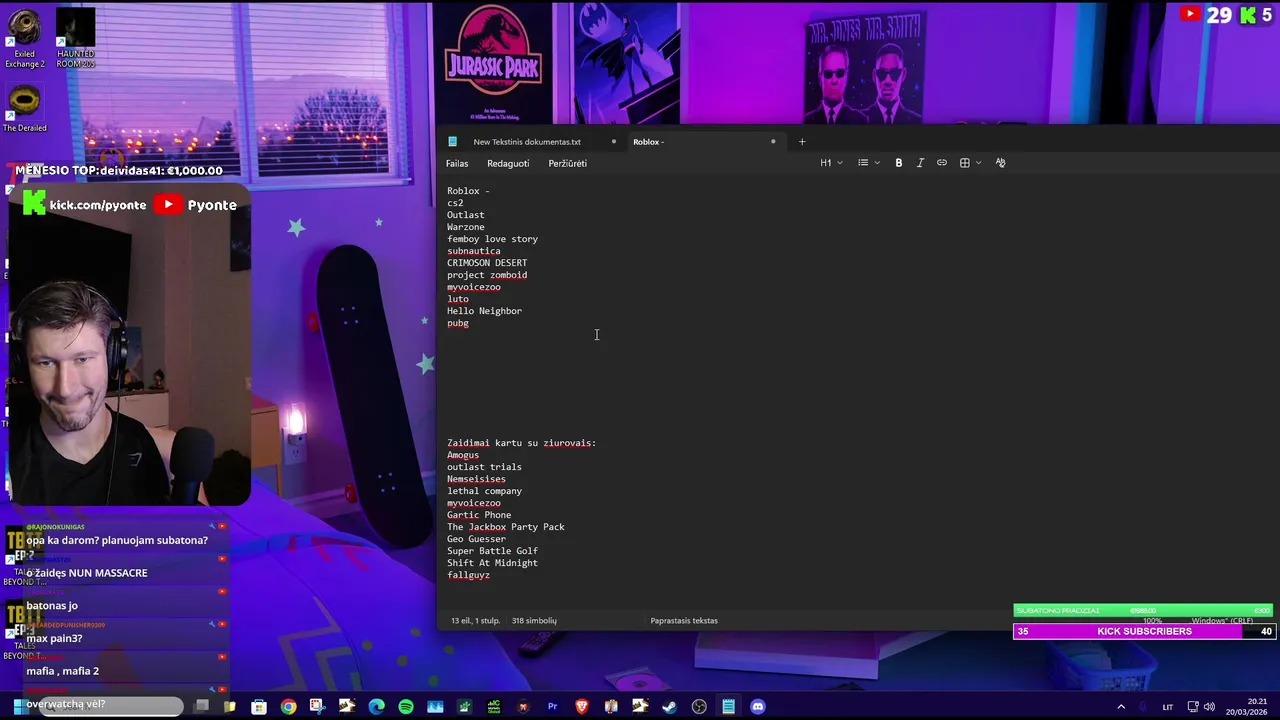Open Exiled Exchange 2 desktop shortcut
This screenshot has width=1280, height=720.
pos(24,39)
